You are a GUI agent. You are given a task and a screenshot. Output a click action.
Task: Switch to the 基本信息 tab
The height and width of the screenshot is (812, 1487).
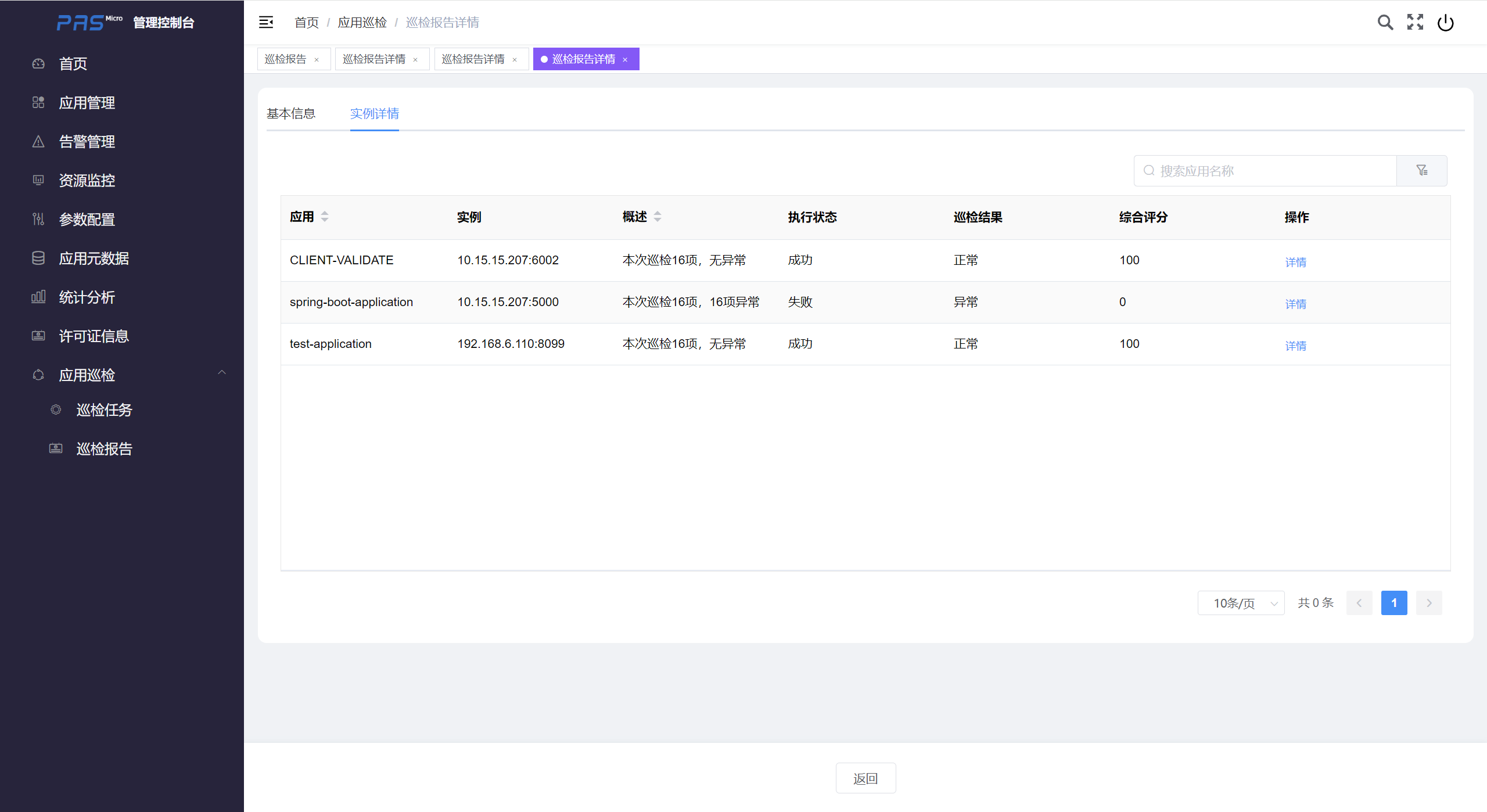click(290, 114)
